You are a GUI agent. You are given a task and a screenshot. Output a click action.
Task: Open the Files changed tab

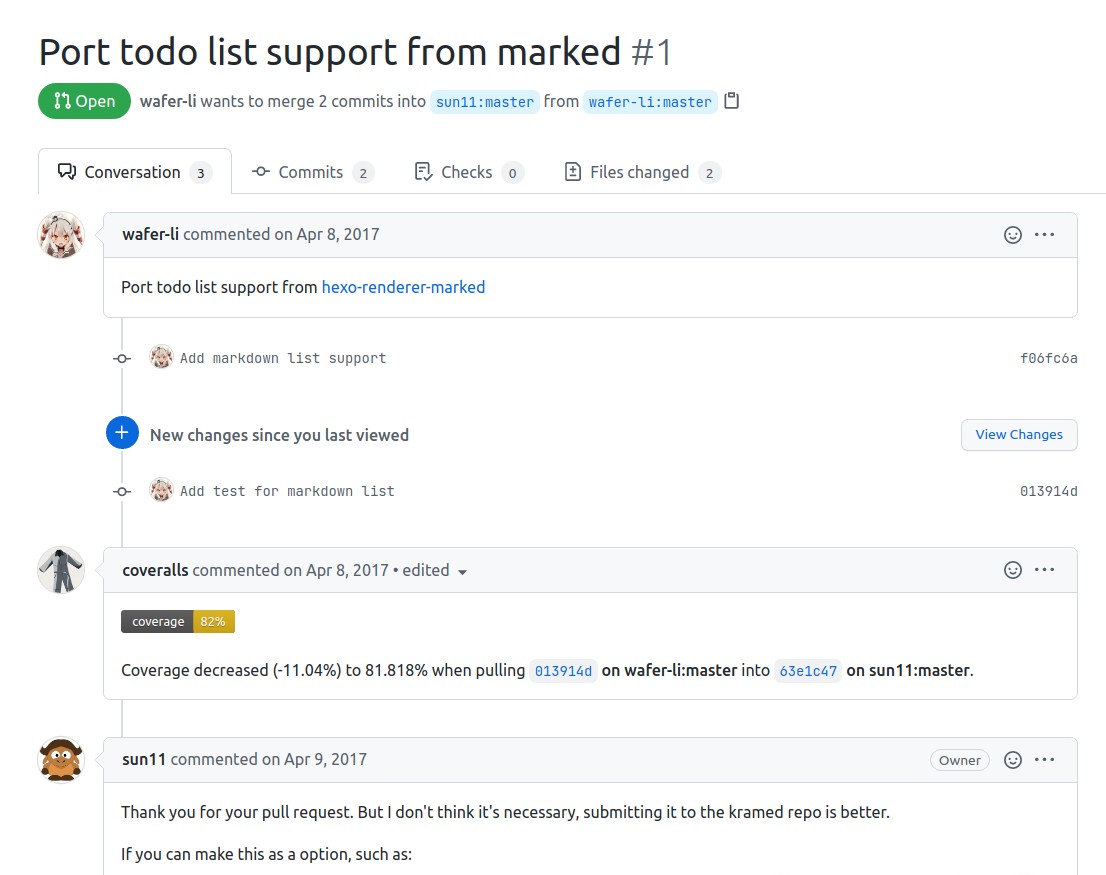click(641, 172)
